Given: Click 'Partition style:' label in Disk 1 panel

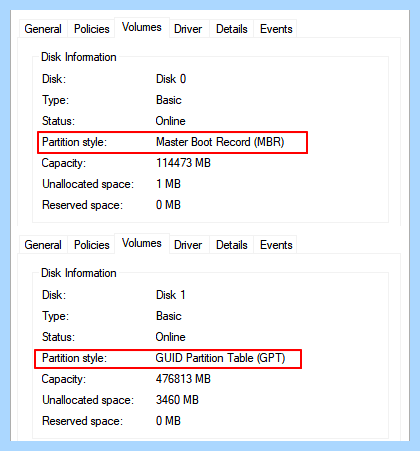Looking at the screenshot, I should [74, 358].
